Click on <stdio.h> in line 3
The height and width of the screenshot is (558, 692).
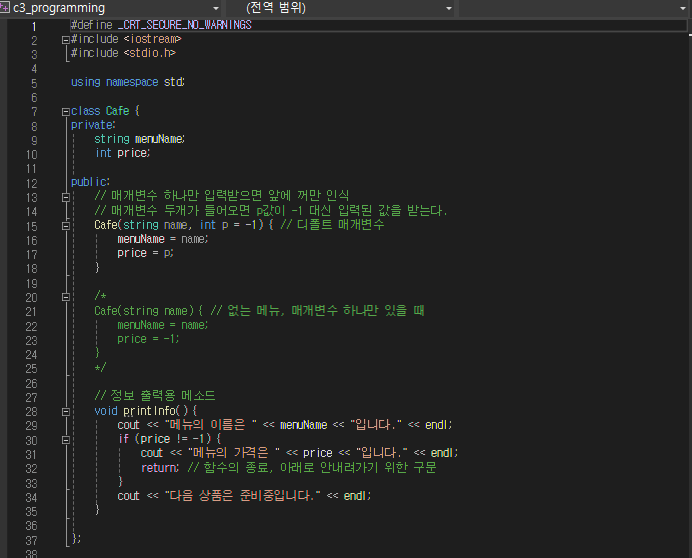click(150, 53)
